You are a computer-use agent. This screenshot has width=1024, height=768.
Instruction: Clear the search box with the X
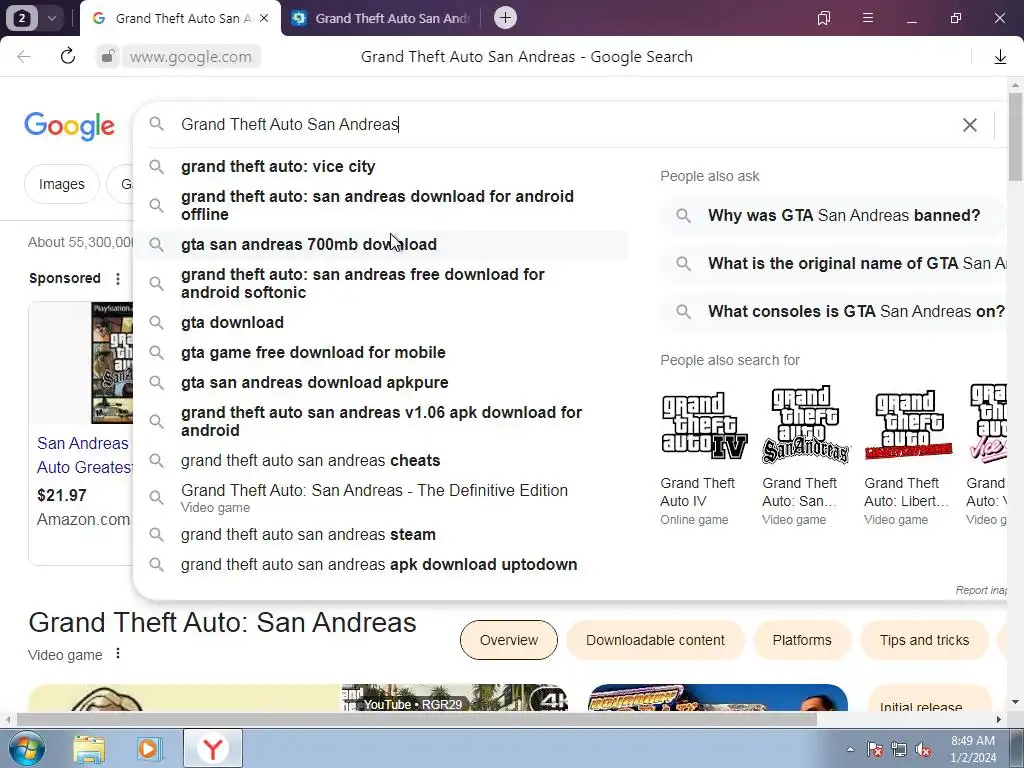(970, 125)
